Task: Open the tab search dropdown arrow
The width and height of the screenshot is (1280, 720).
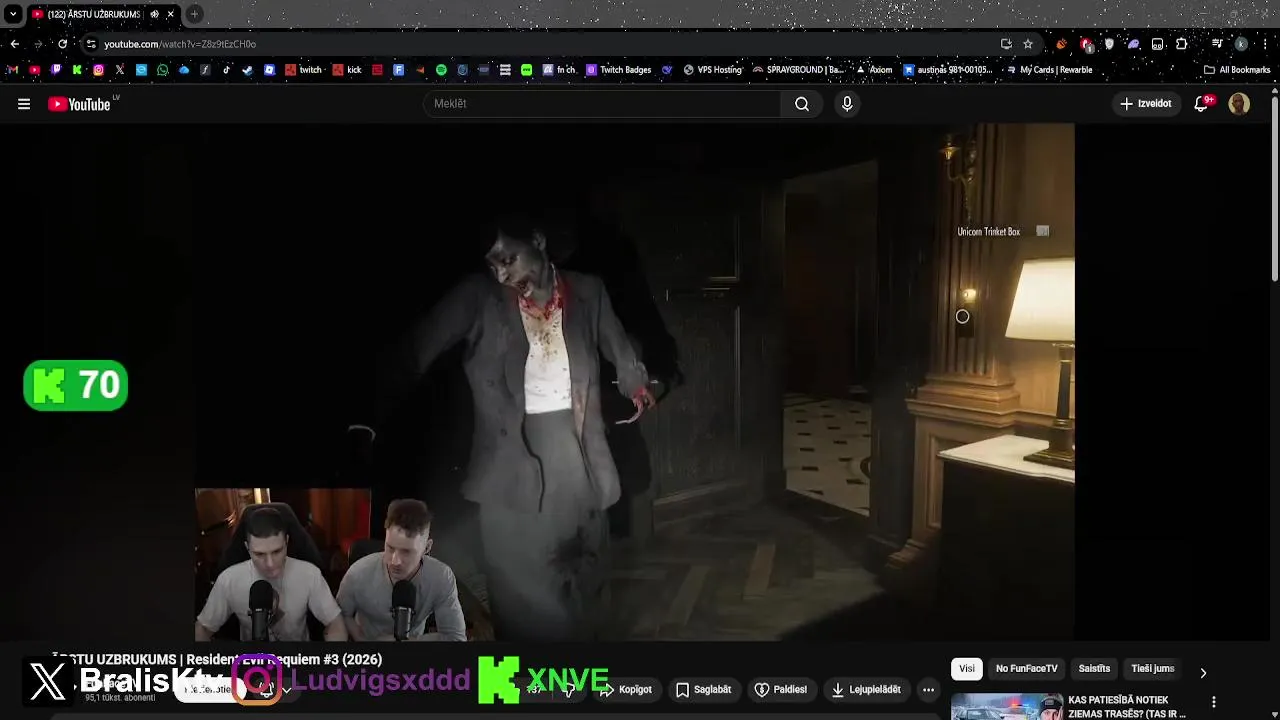Action: (13, 14)
